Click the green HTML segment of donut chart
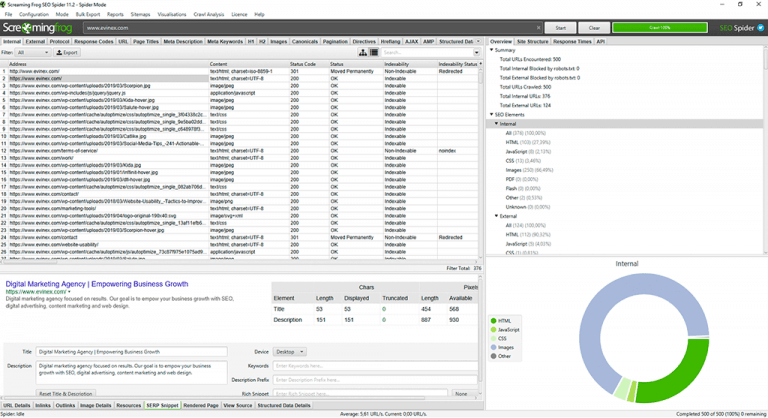 click(681, 377)
